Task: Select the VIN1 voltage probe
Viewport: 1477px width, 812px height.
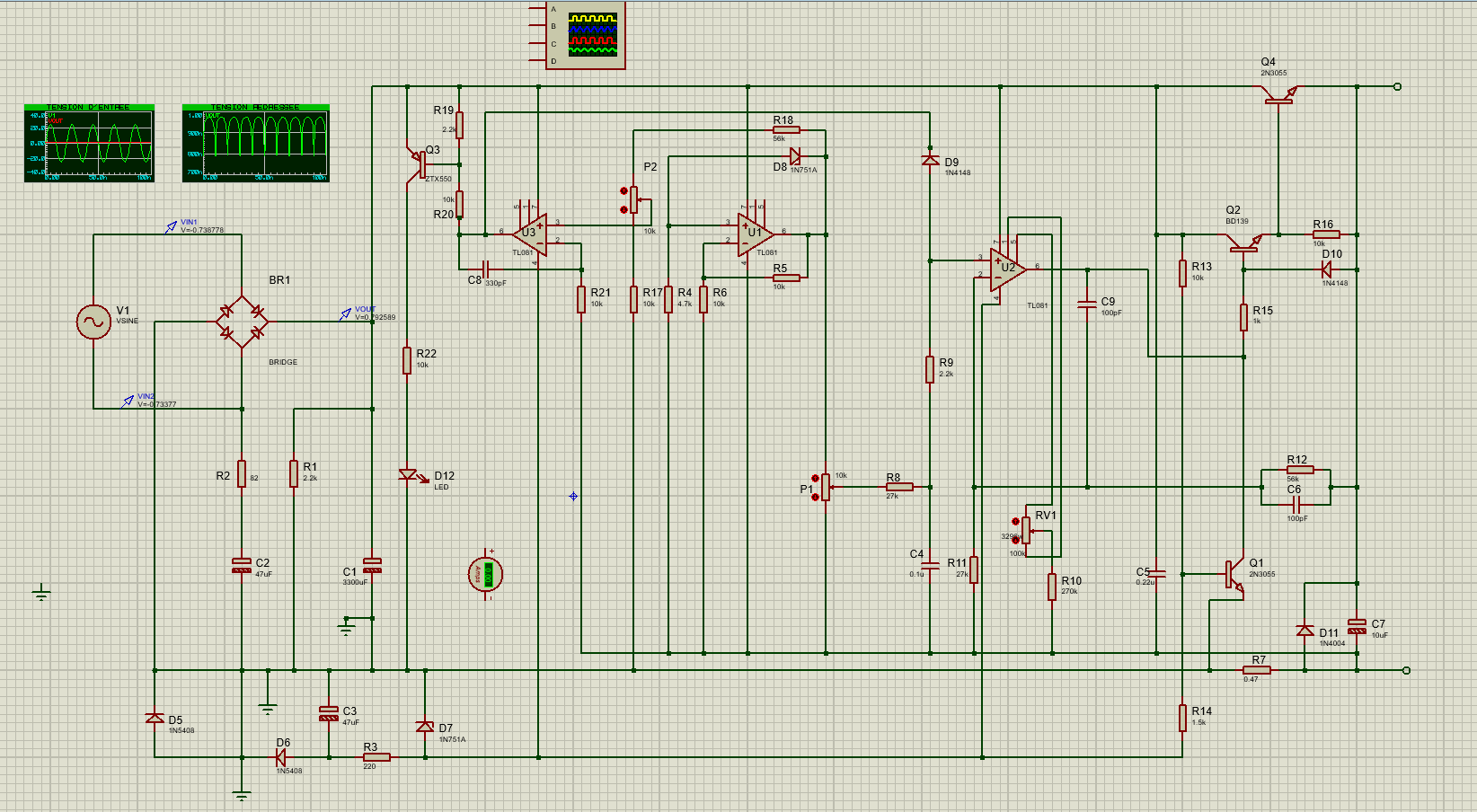Action: (172, 227)
